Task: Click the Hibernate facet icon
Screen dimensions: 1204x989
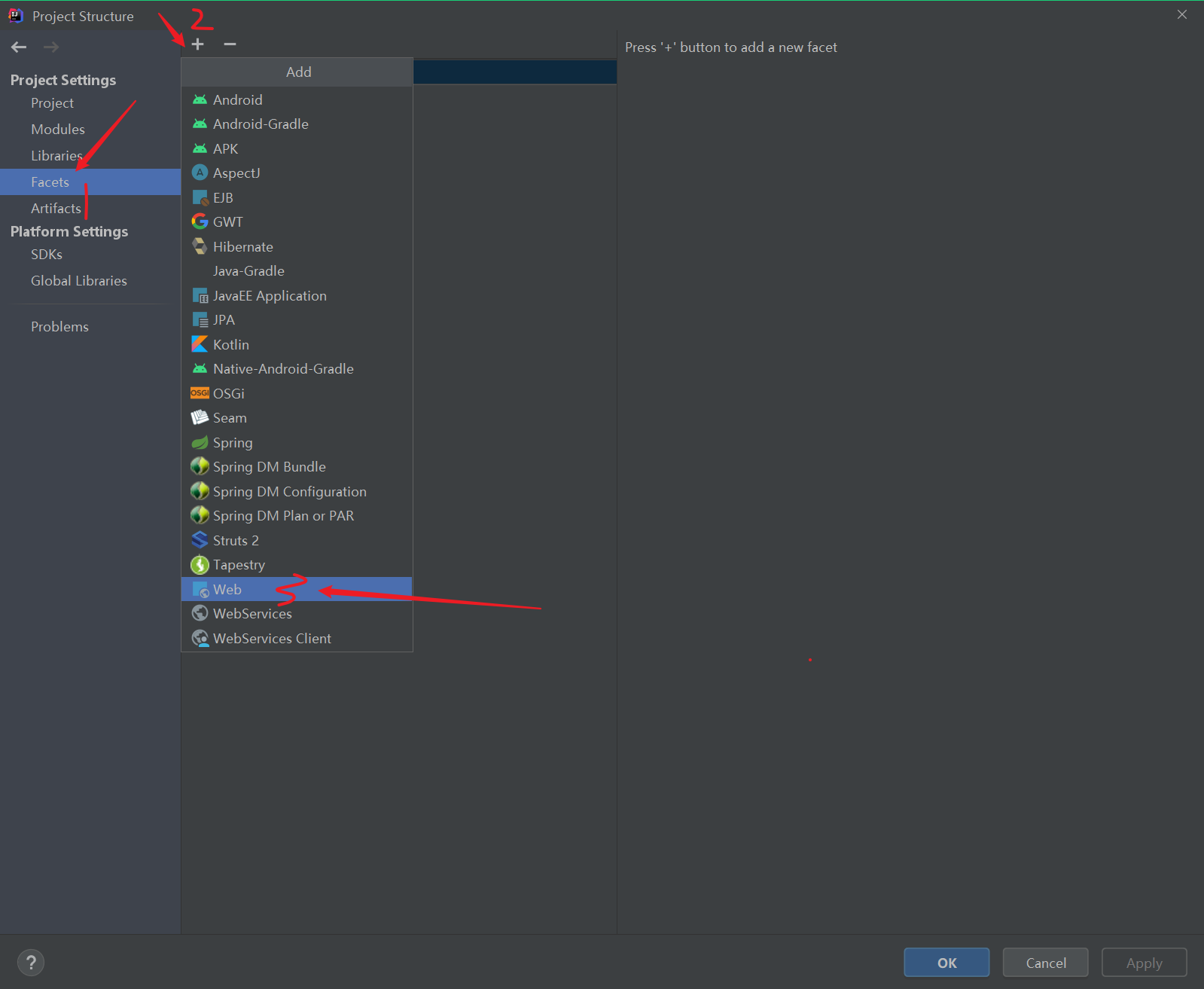Action: [200, 246]
